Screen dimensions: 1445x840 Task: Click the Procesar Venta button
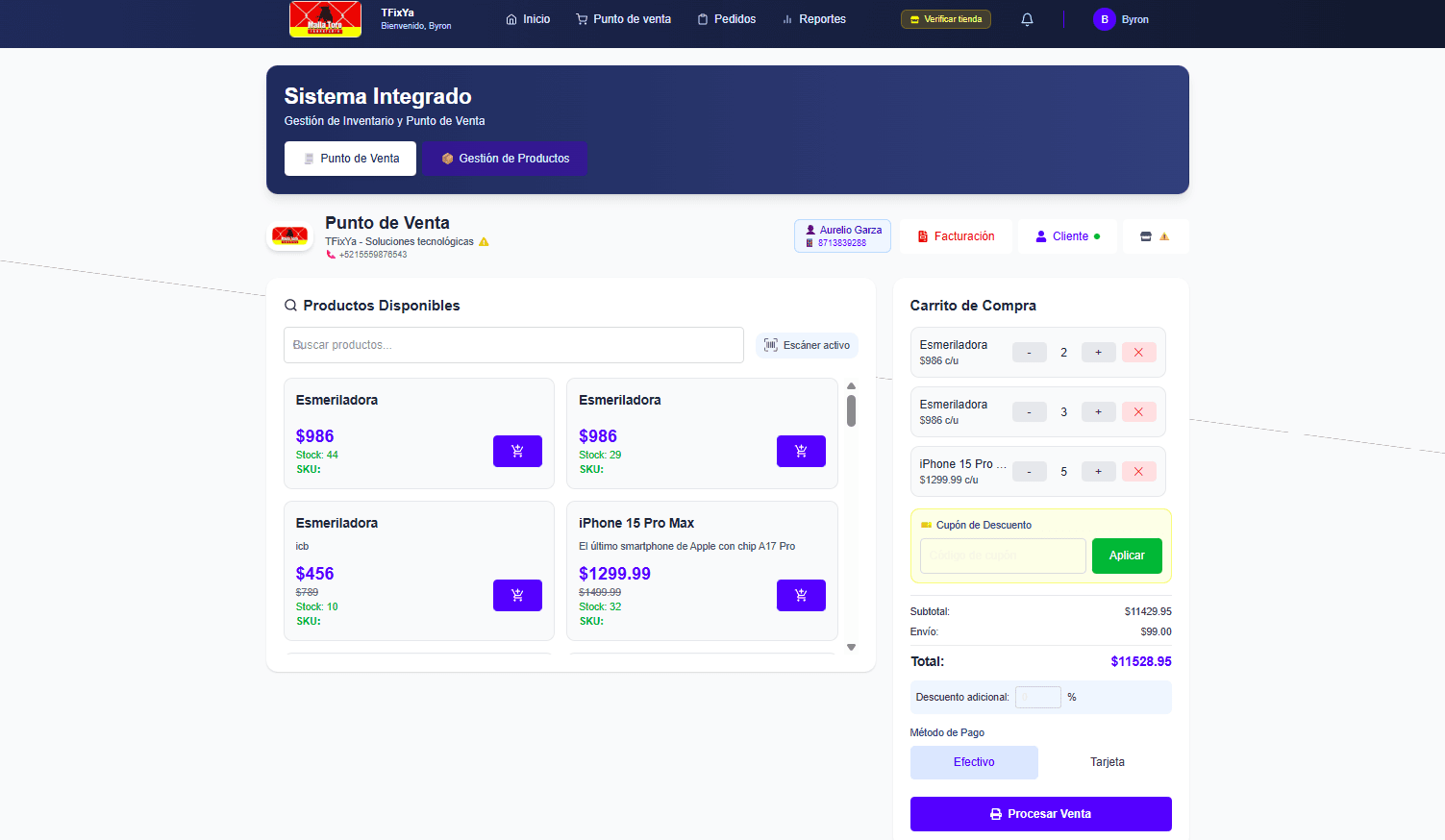pyautogui.click(x=1040, y=814)
